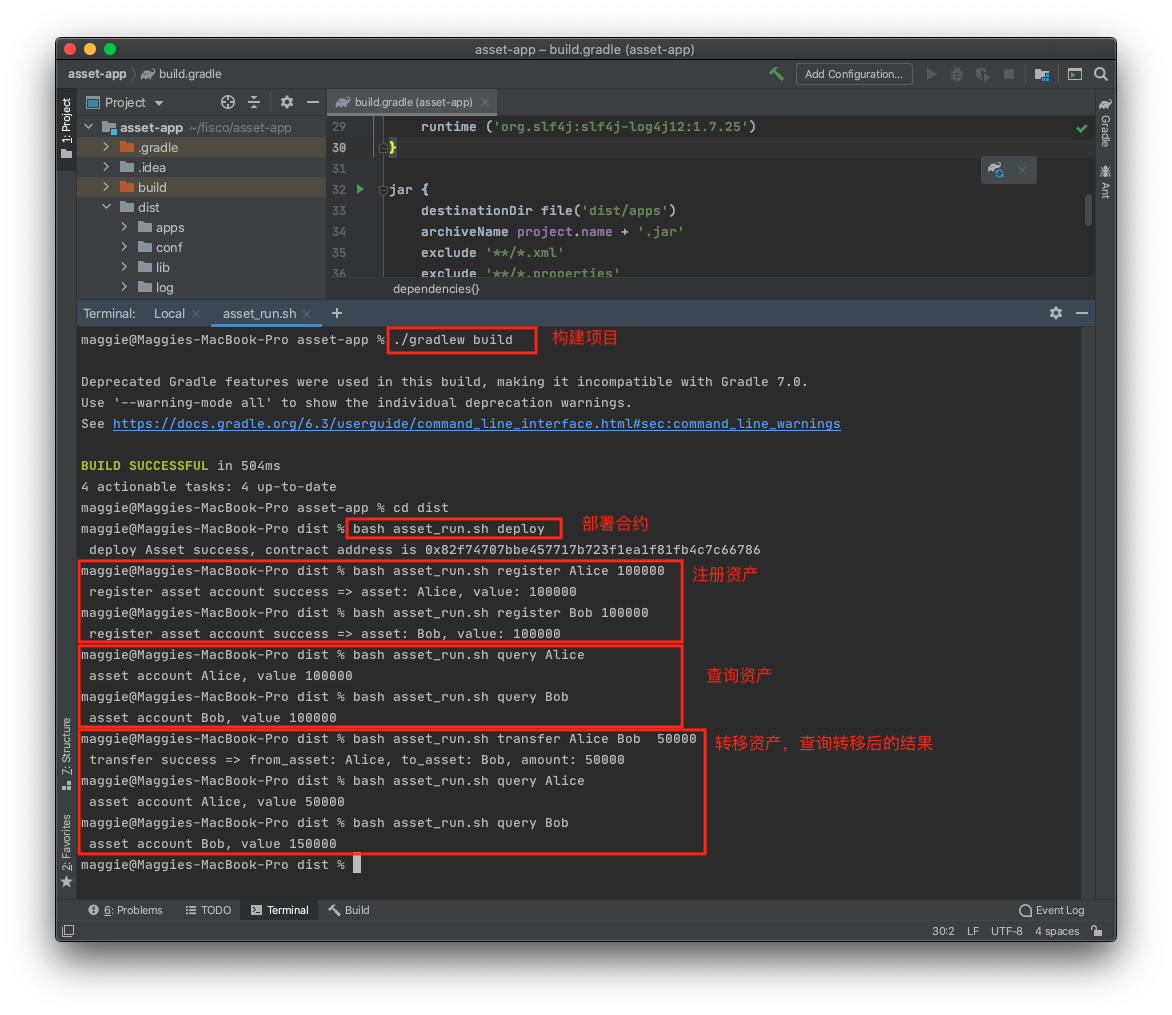Toggle tool window bars icon bottom-left
The width and height of the screenshot is (1172, 1015).
68,931
